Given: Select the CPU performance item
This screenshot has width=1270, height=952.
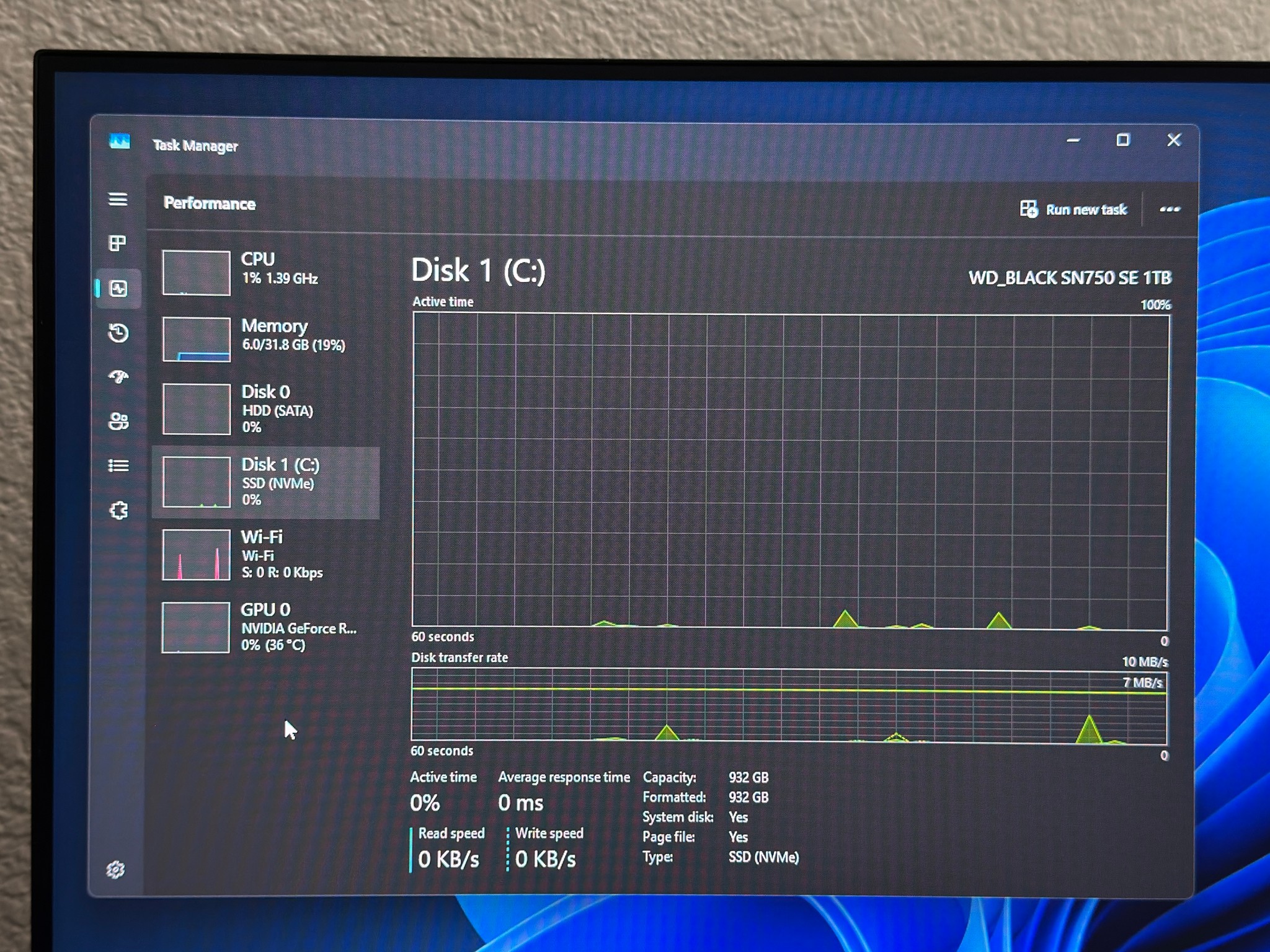Looking at the screenshot, I should click(x=265, y=272).
